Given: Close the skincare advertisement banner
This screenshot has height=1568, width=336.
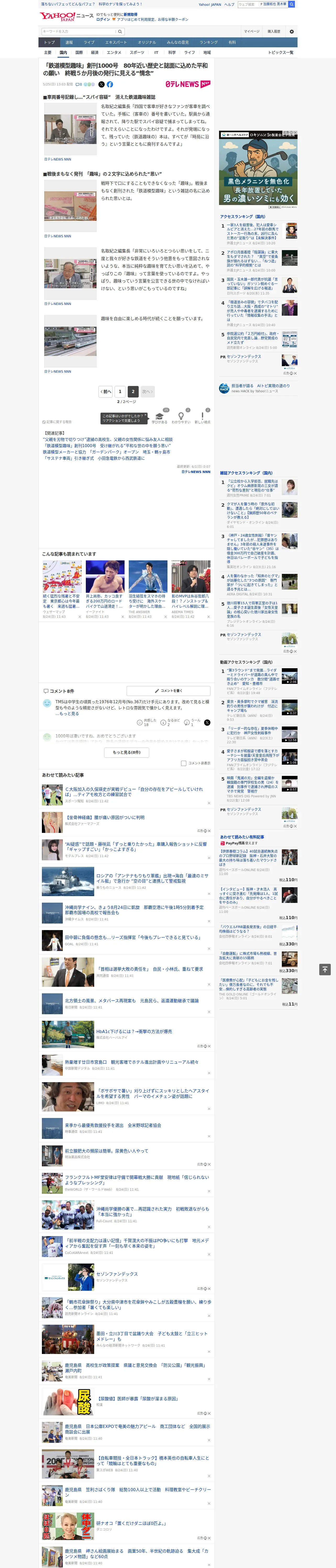Looking at the screenshot, I should [x=295, y=133].
